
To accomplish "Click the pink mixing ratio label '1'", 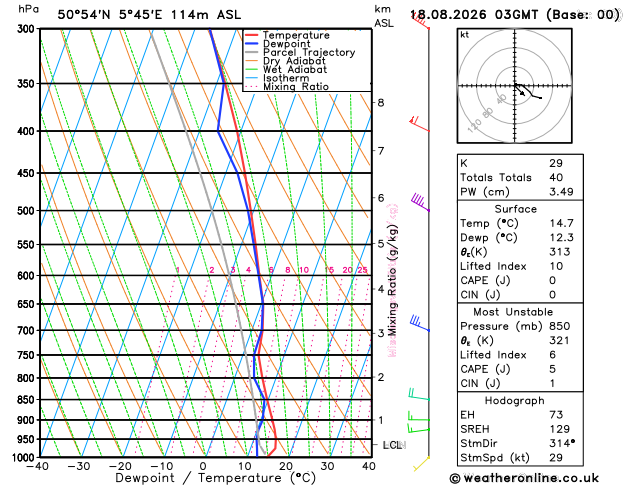I will pyautogui.click(x=178, y=270).
